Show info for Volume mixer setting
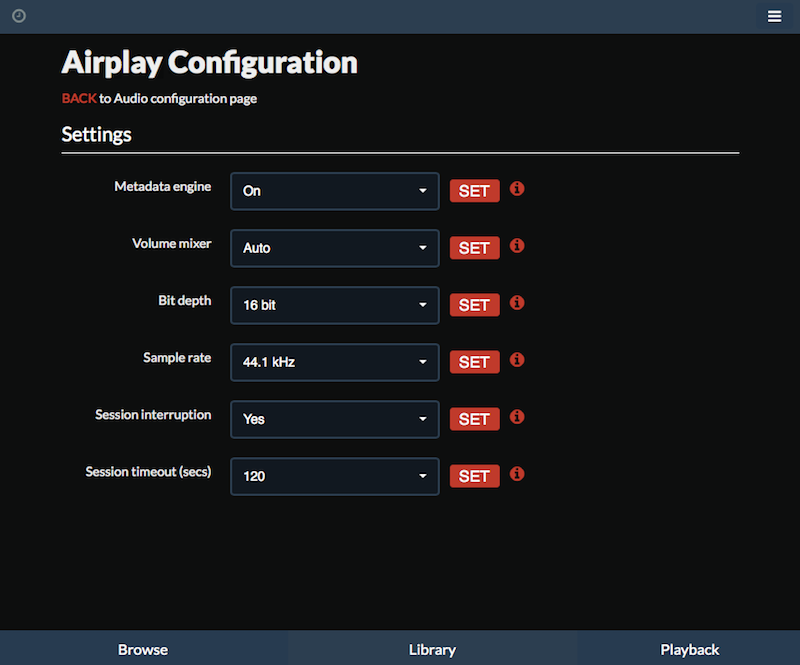This screenshot has width=800, height=665. 517,246
